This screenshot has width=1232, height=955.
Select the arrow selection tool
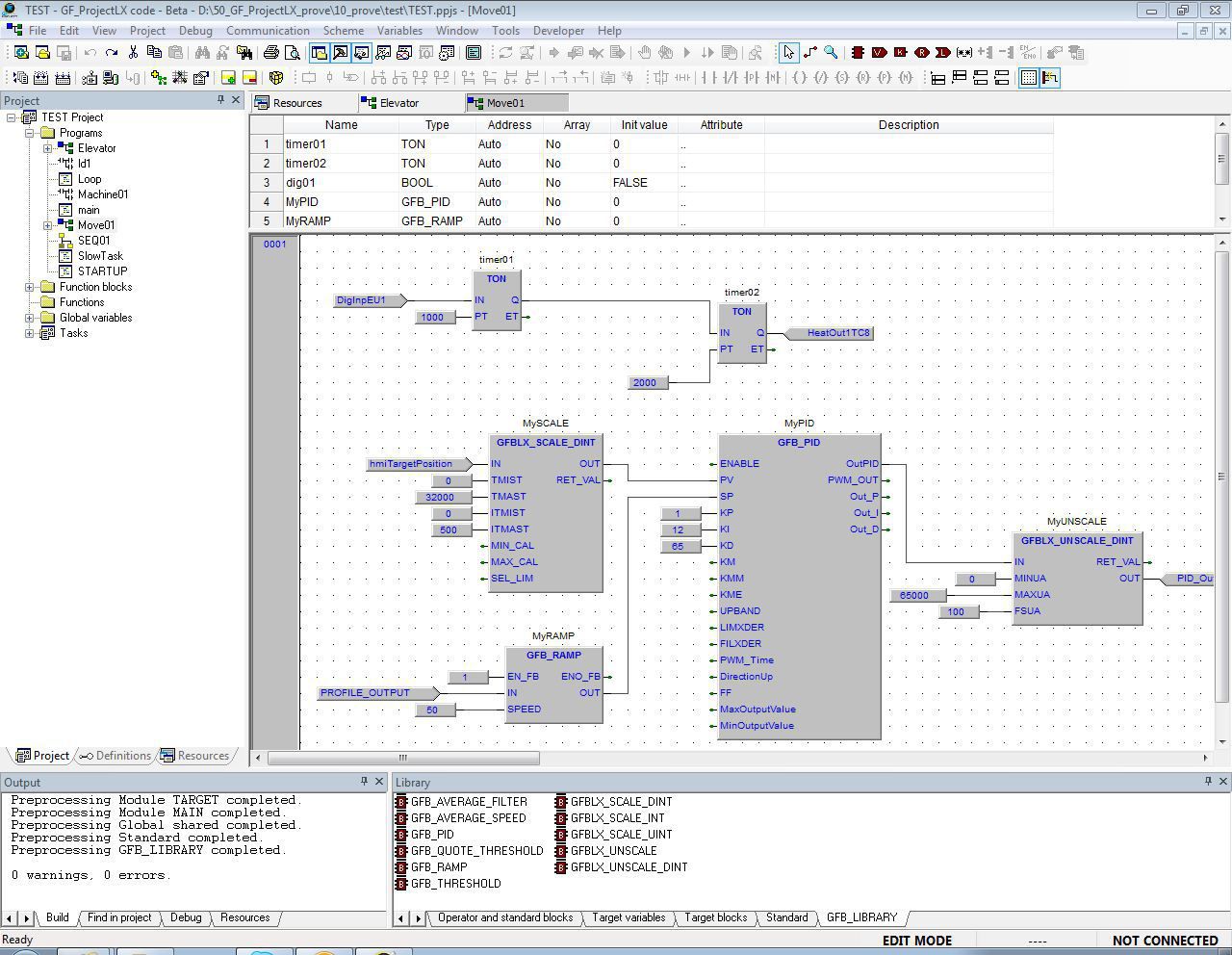coord(787,52)
